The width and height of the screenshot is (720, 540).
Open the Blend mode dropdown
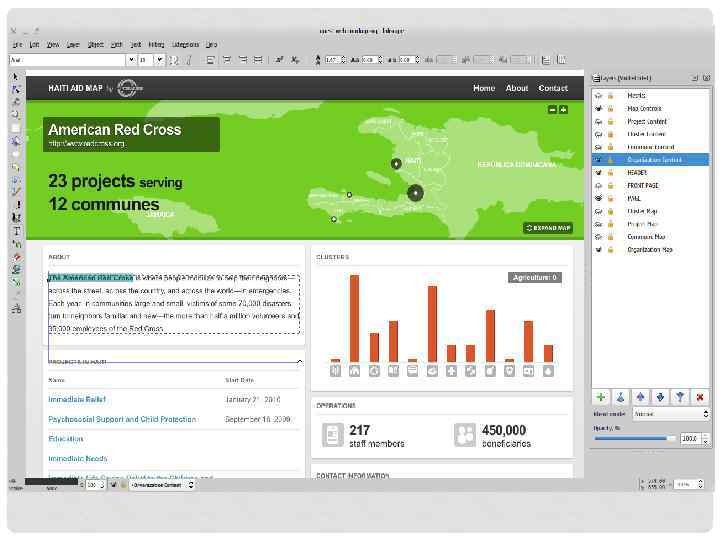[x=671, y=414]
